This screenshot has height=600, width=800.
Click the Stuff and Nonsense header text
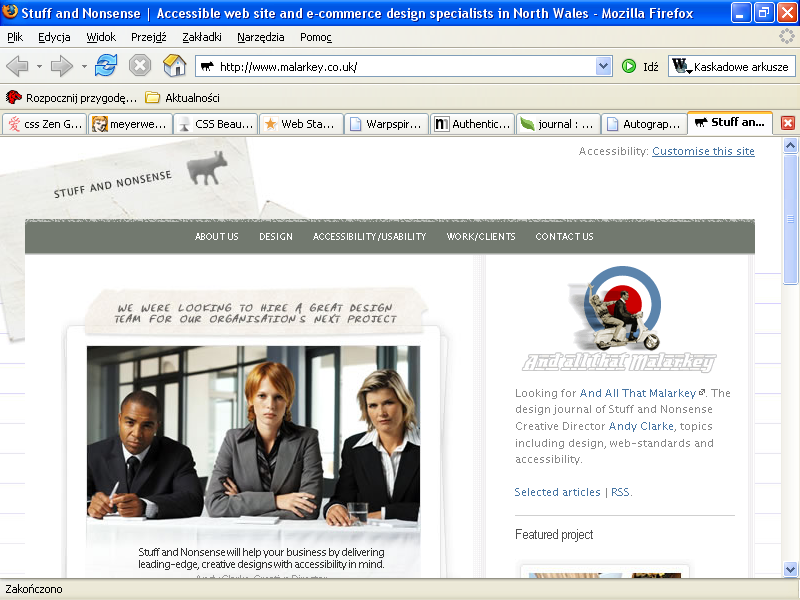tap(112, 184)
